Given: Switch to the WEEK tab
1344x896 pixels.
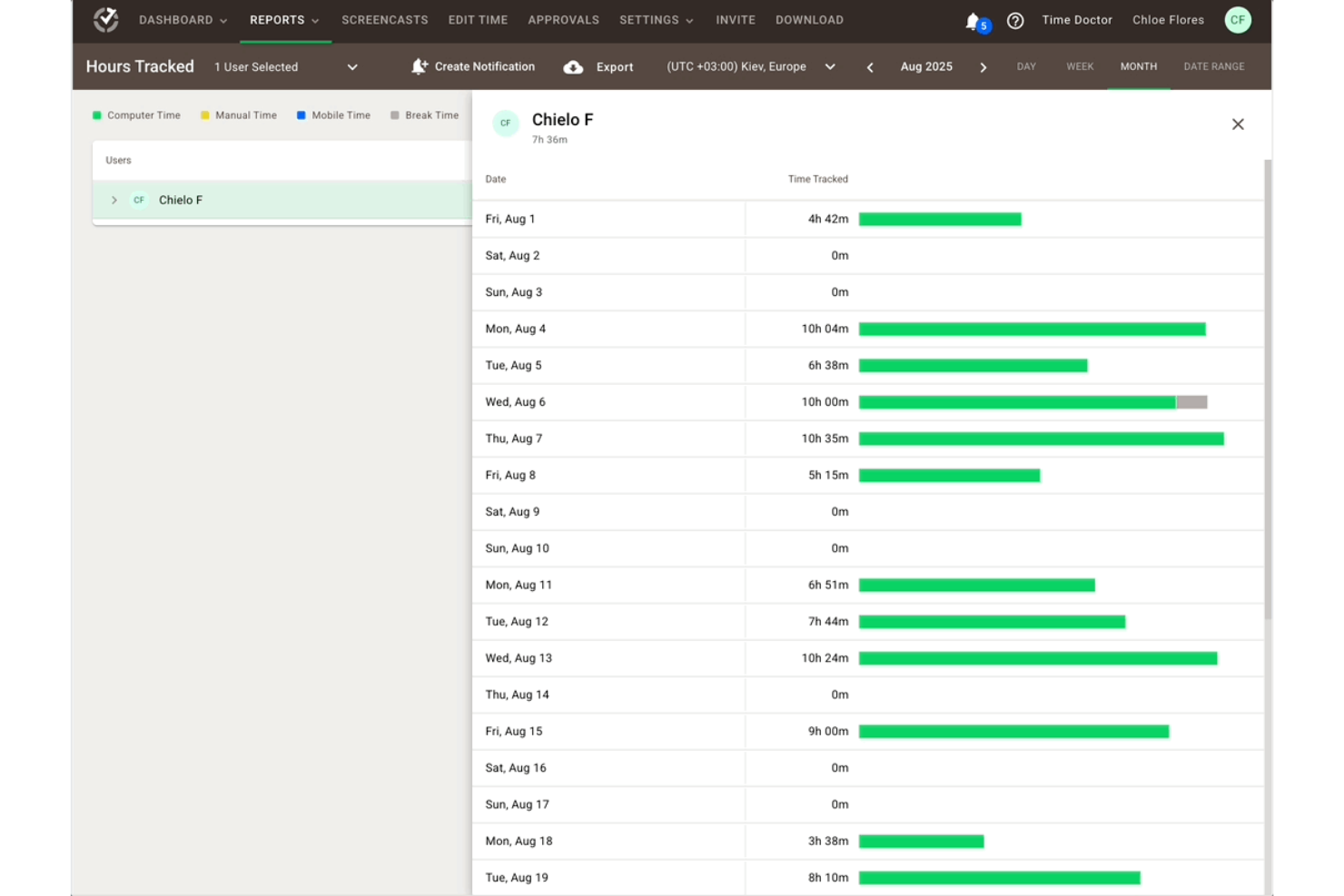Looking at the screenshot, I should tap(1080, 66).
